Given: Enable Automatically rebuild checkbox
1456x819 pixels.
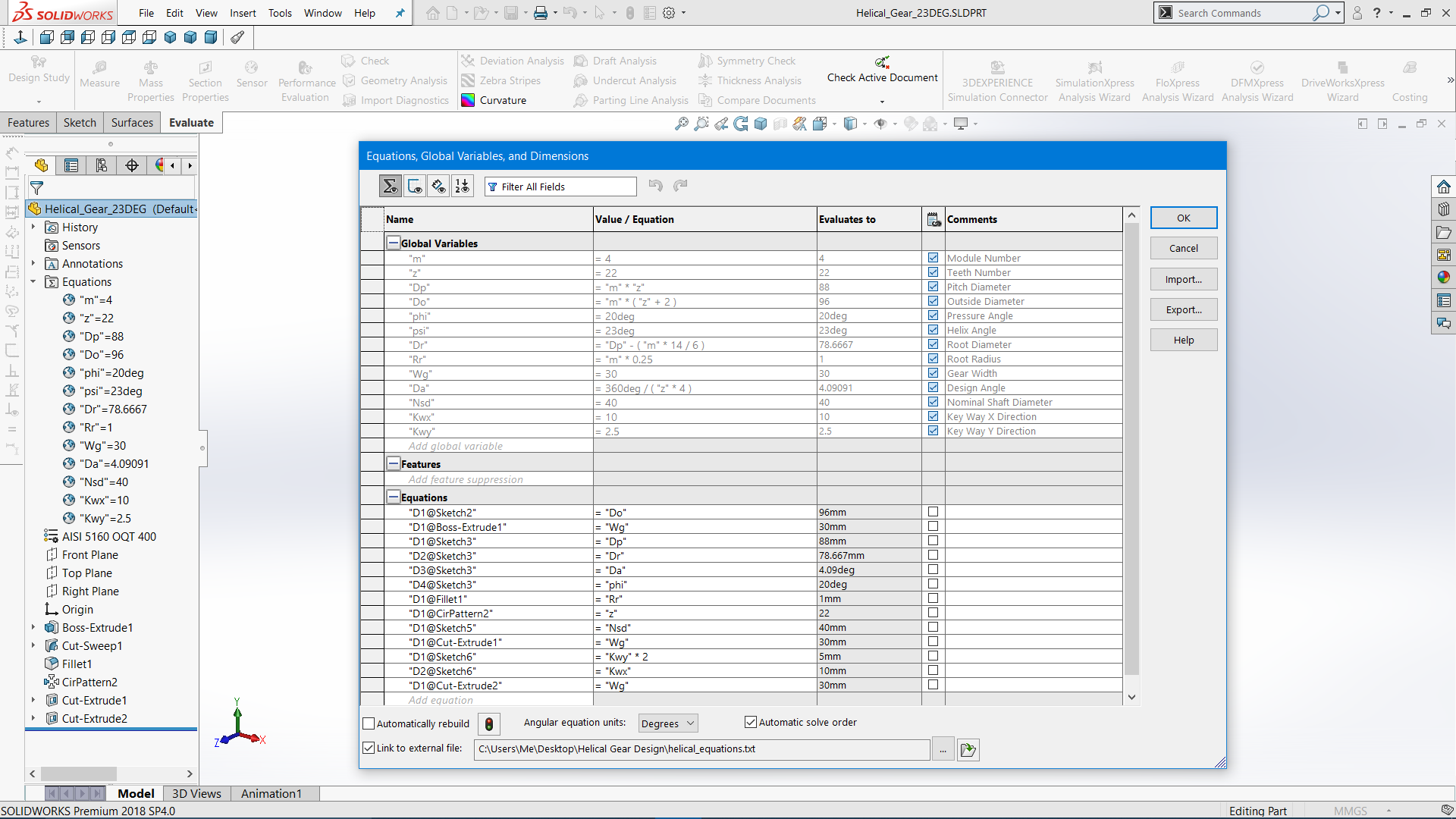Looking at the screenshot, I should tap(369, 723).
